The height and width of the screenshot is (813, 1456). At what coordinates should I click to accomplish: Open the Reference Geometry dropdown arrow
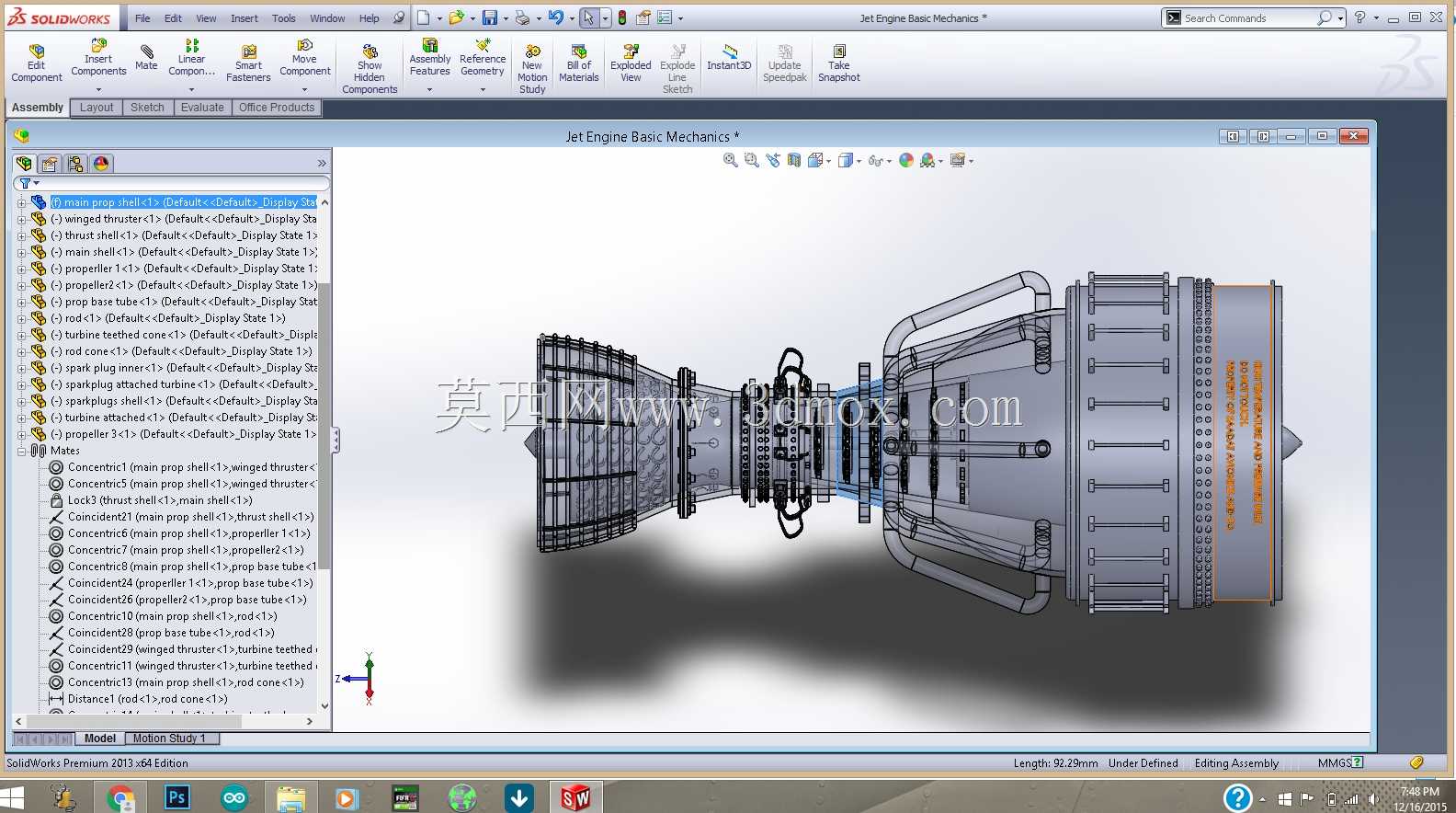[483, 90]
